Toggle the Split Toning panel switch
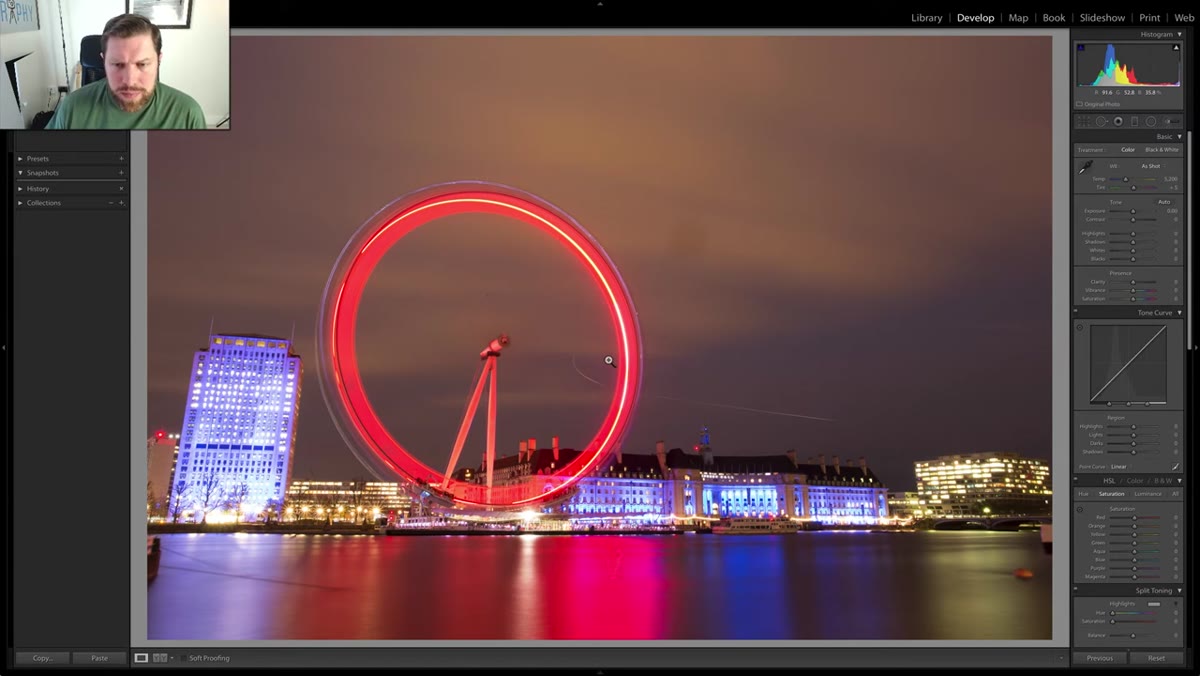Viewport: 1200px width, 676px height. click(1076, 591)
